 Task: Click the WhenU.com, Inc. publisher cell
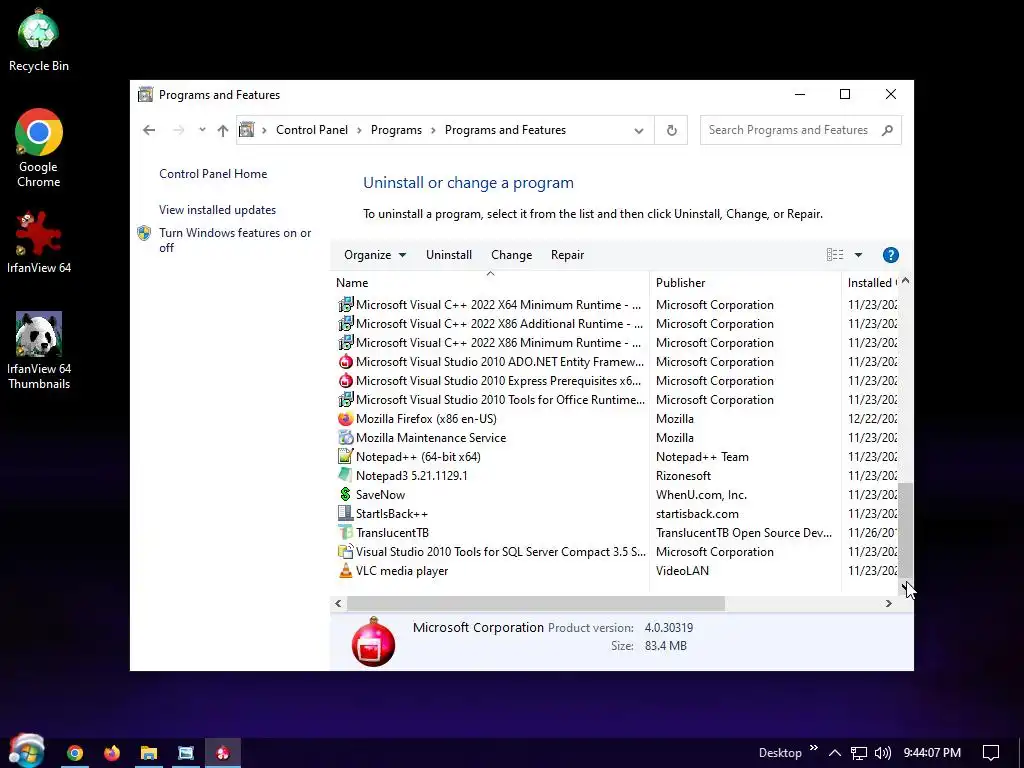tap(701, 494)
